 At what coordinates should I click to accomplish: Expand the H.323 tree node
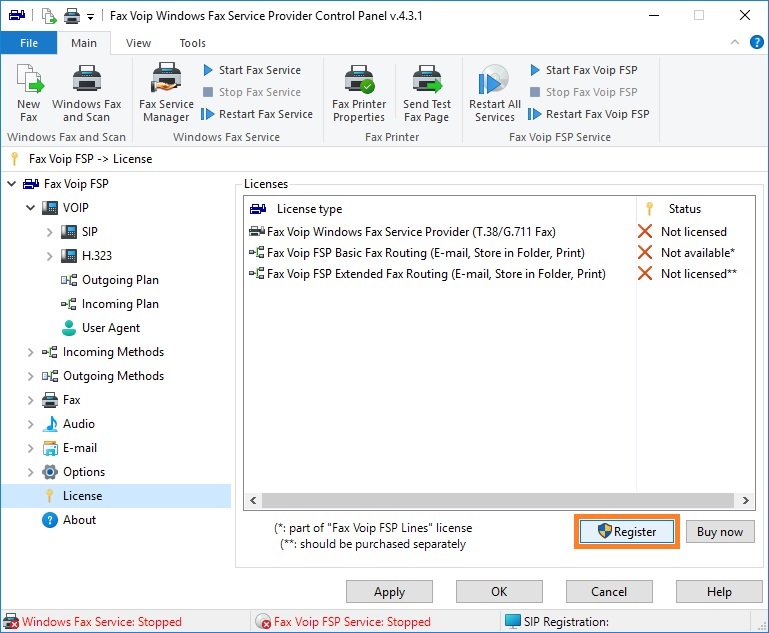click(x=50, y=256)
